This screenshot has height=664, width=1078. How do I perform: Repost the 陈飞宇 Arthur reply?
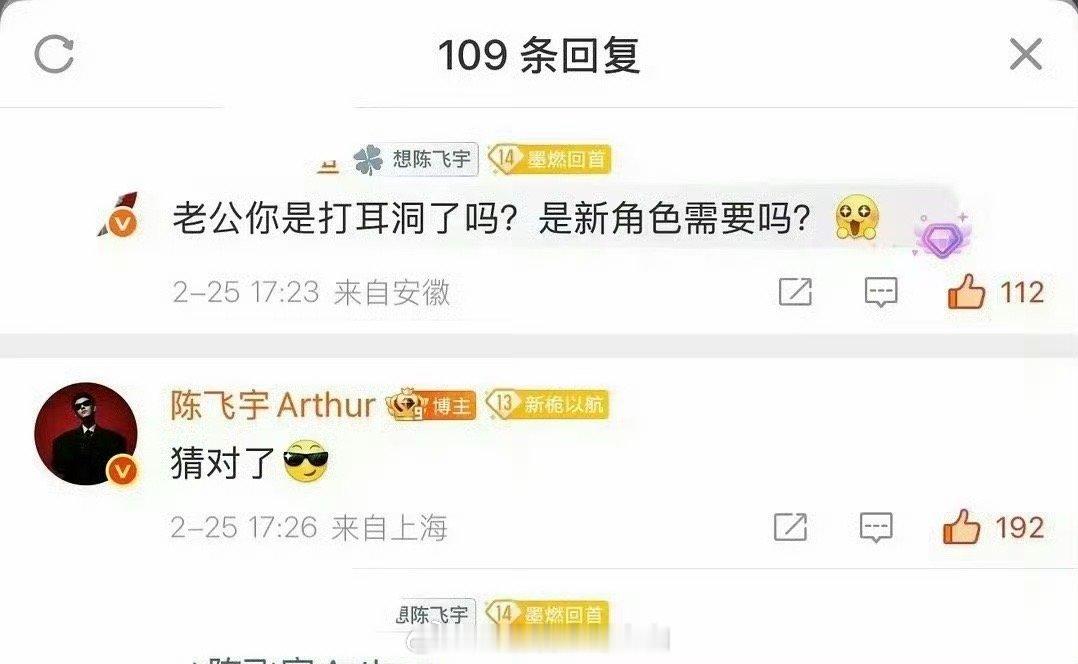tap(790, 527)
